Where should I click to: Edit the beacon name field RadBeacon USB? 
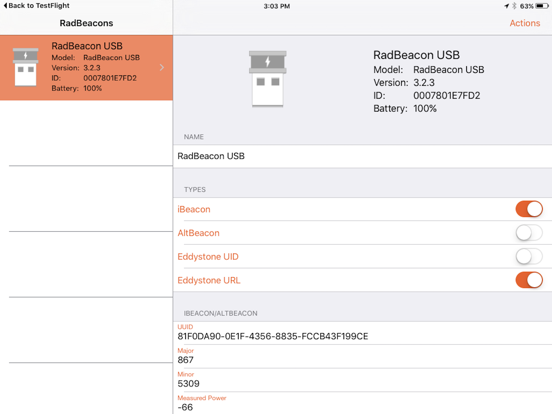coord(363,156)
